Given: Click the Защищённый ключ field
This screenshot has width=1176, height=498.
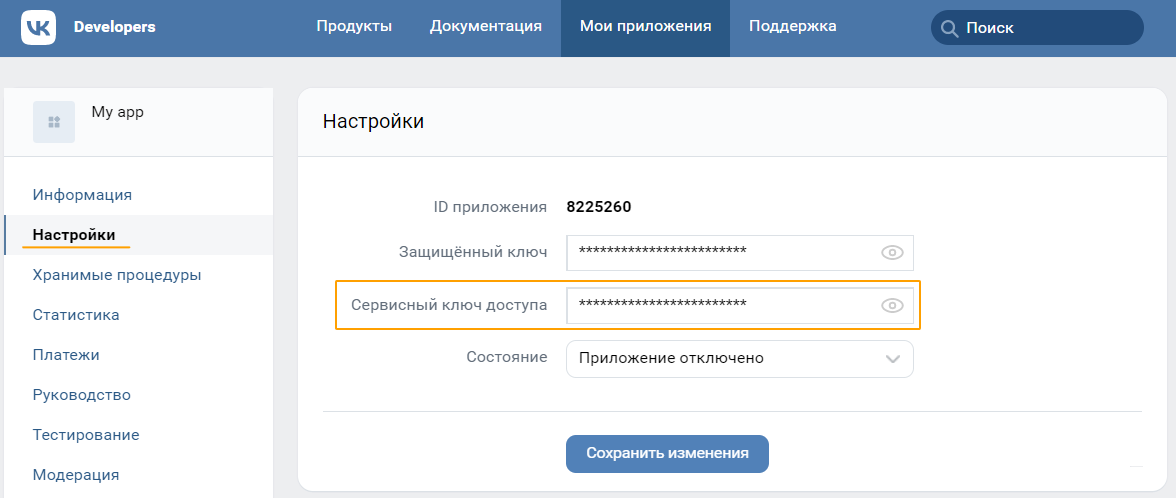Looking at the screenshot, I should [x=740, y=253].
